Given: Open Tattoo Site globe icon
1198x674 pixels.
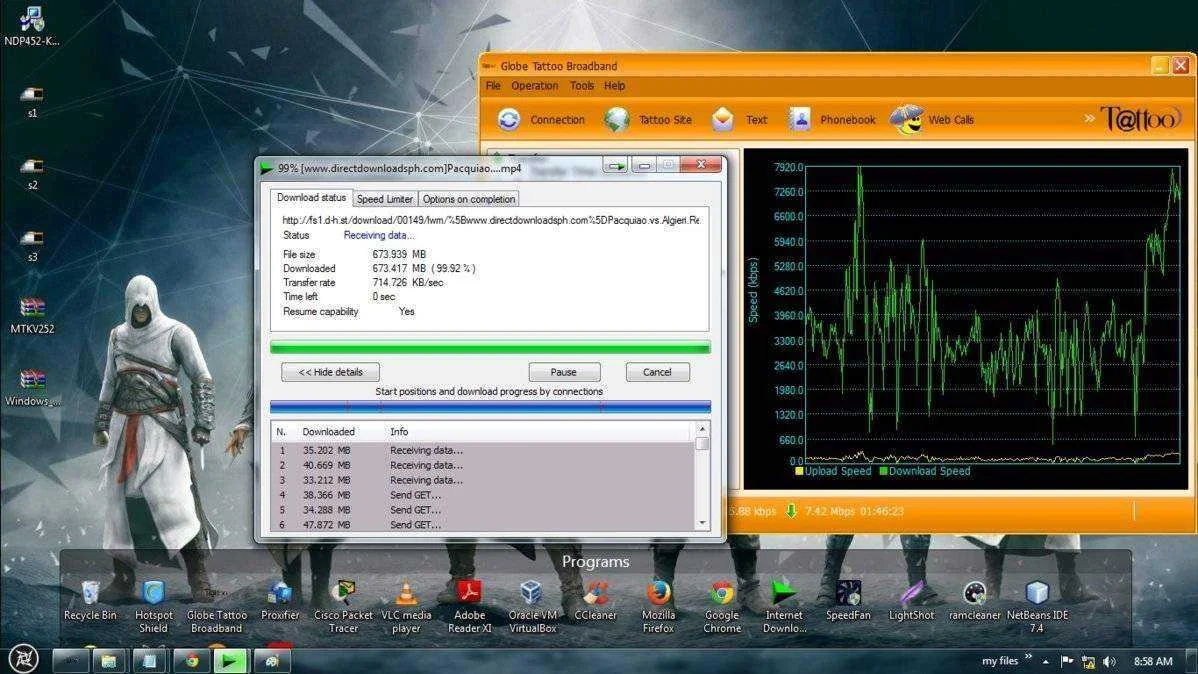Looking at the screenshot, I should (617, 119).
